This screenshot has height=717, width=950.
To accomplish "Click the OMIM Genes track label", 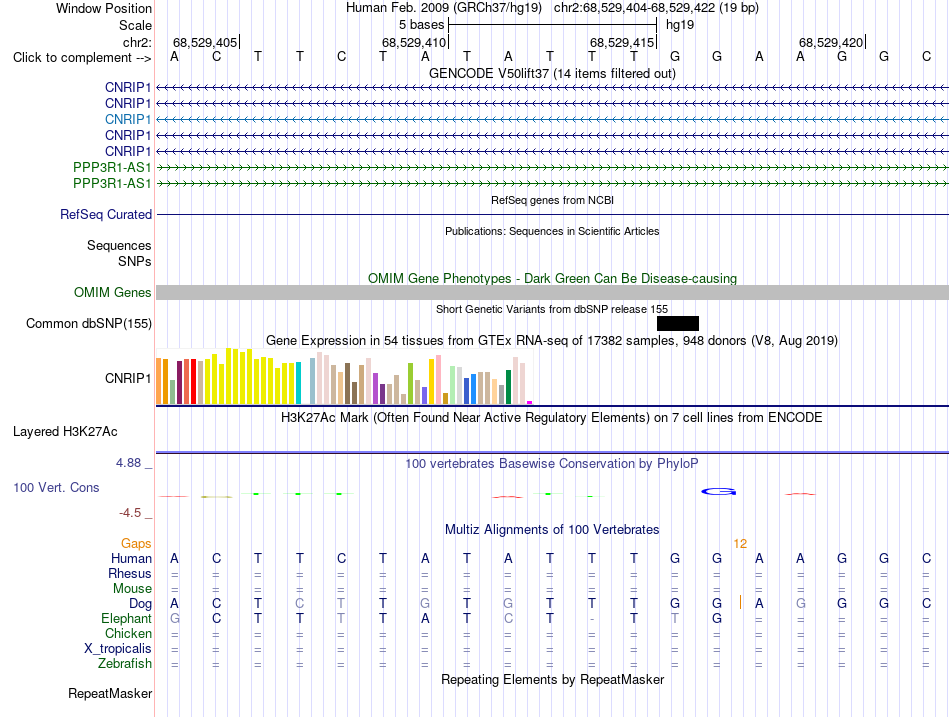I will (x=113, y=293).
